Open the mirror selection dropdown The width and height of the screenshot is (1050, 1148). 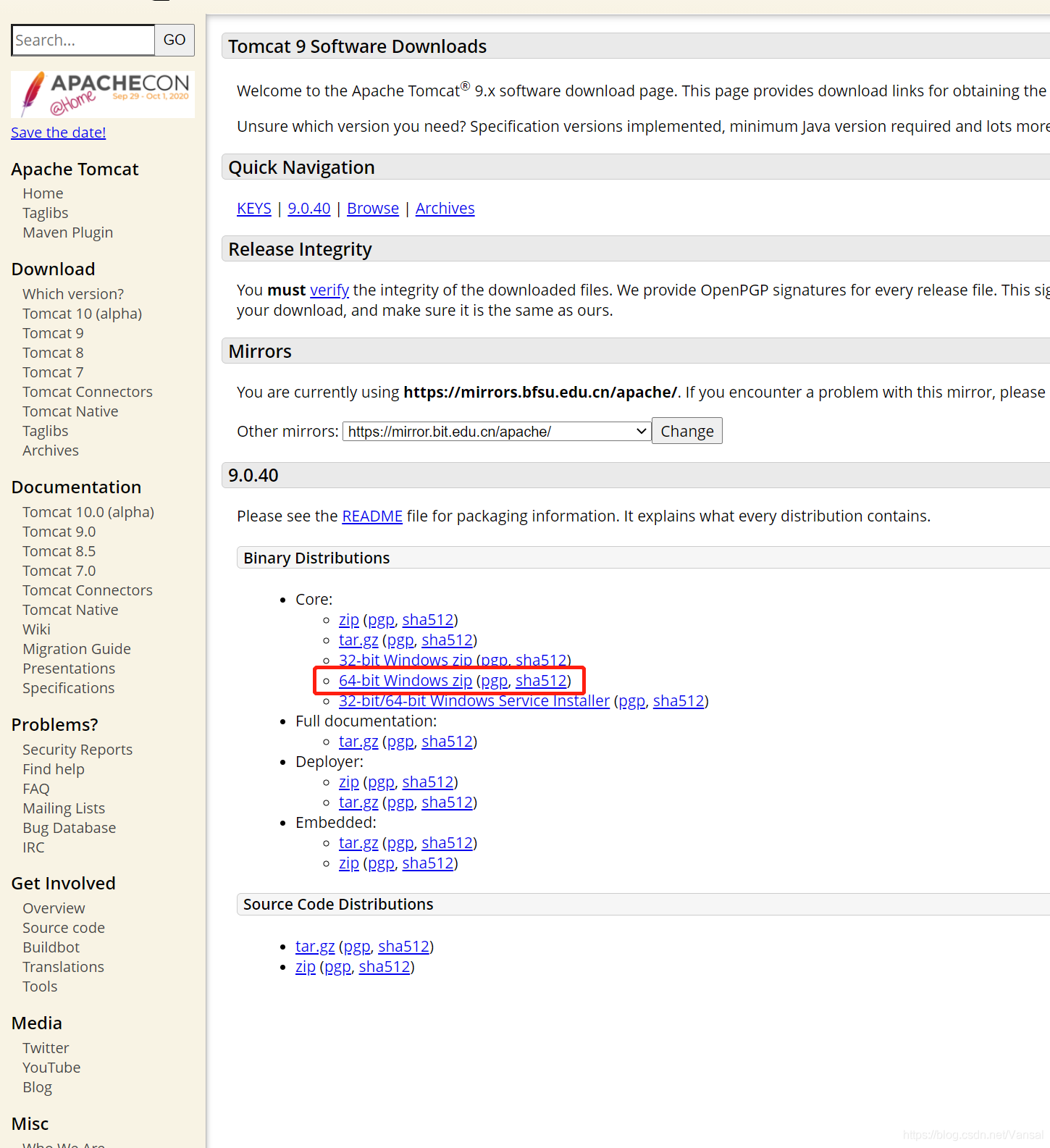[x=497, y=432]
